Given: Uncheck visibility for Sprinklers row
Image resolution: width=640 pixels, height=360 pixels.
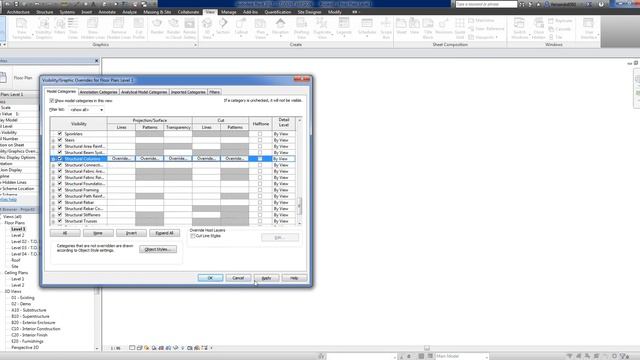Looking at the screenshot, I should (60, 133).
